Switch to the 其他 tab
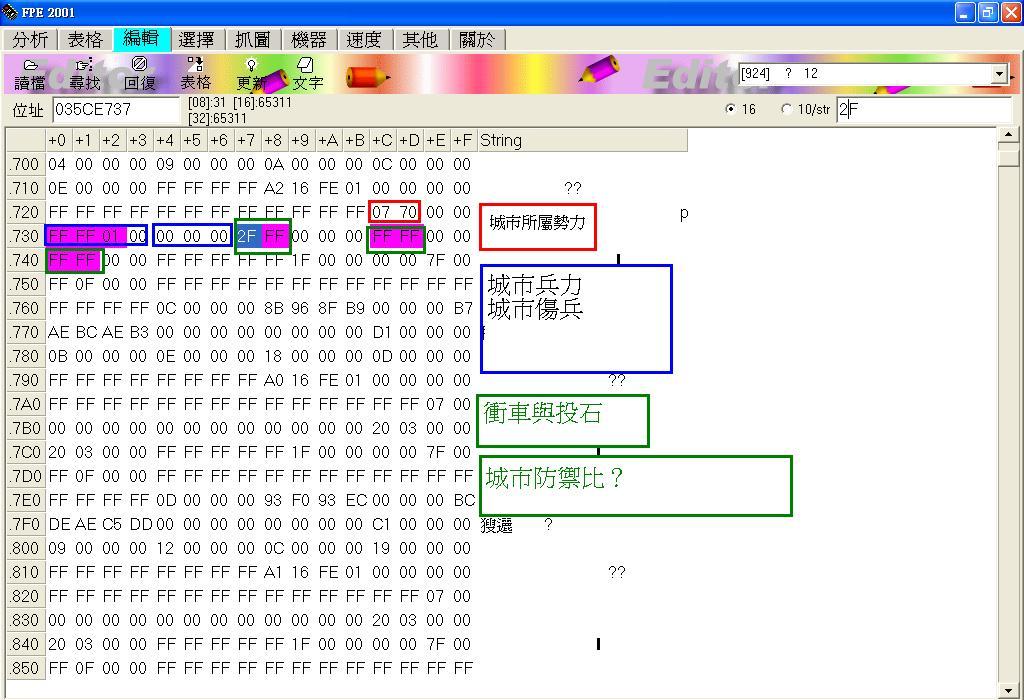Screen dimensions: 1024x700 tap(421, 40)
